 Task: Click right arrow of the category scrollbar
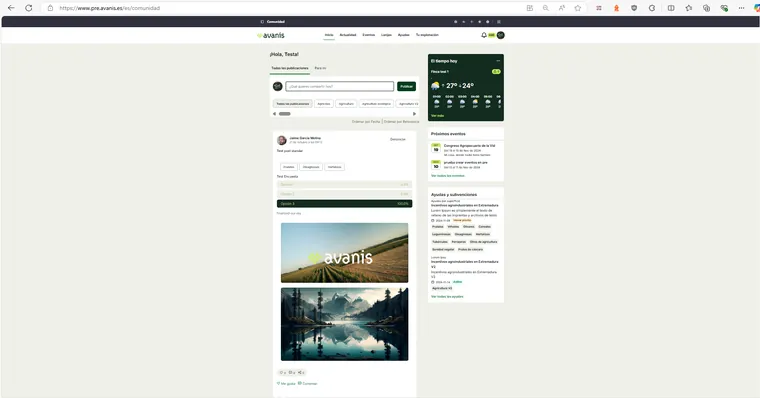pos(414,114)
